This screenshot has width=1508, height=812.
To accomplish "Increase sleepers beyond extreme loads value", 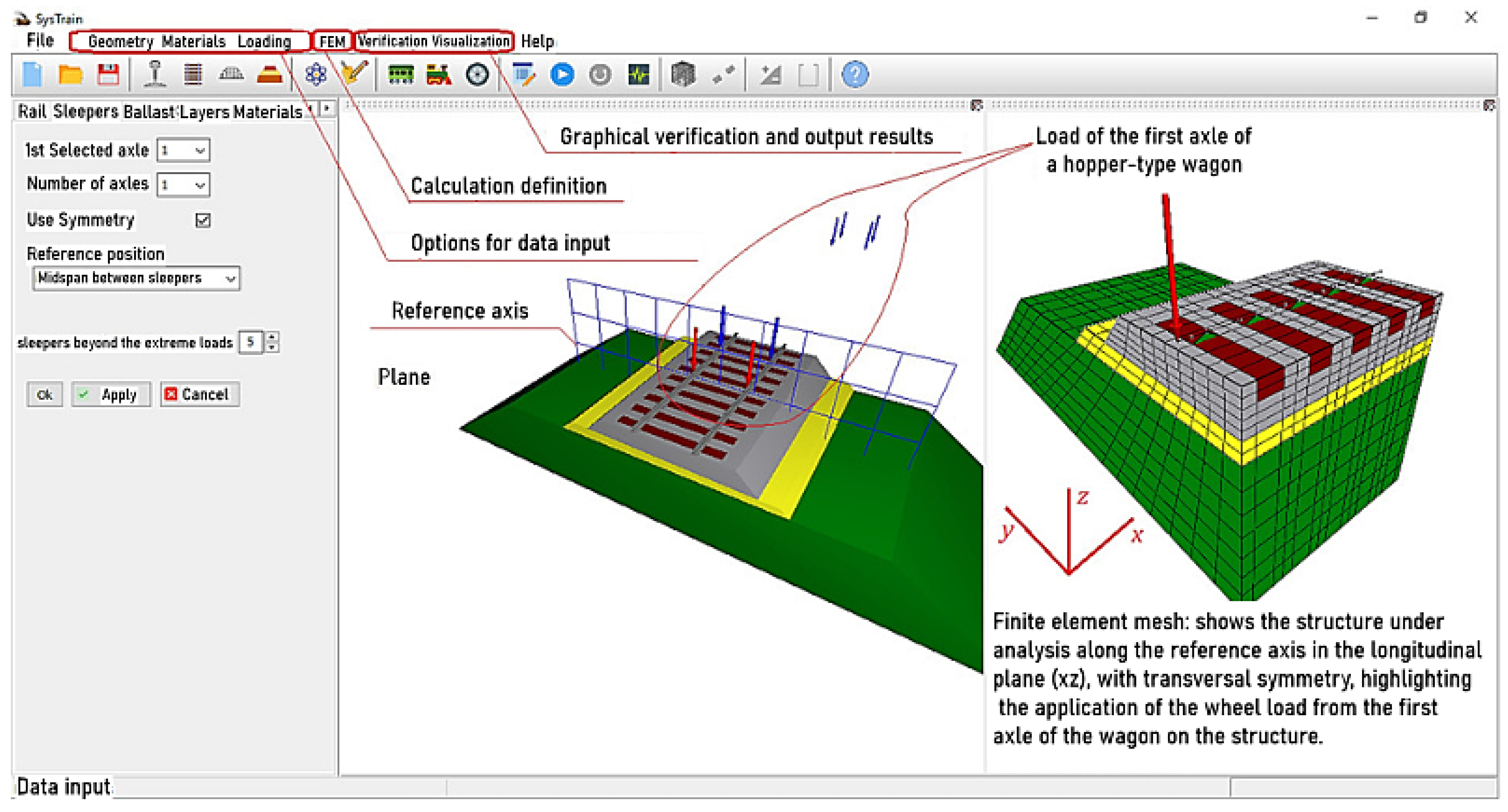I will (272, 337).
